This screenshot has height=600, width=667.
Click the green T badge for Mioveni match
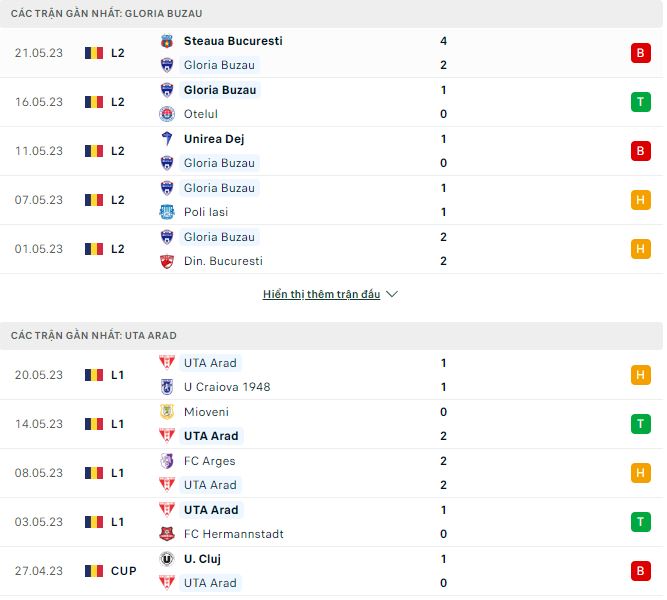pyautogui.click(x=641, y=424)
